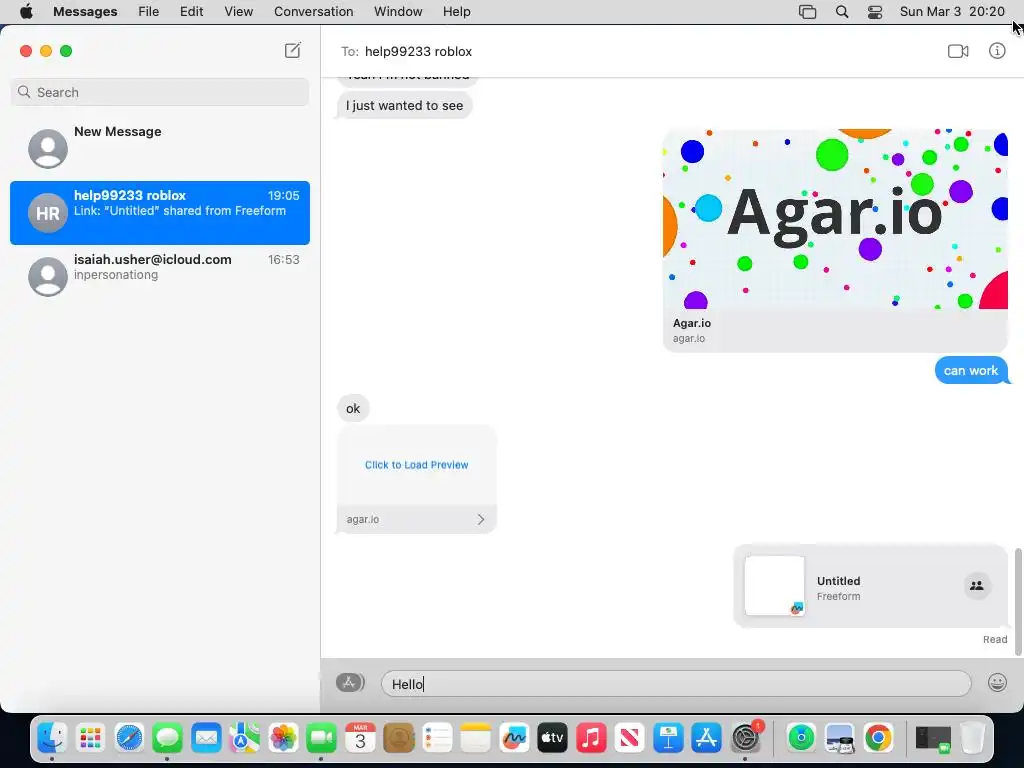
Task: Open the Agar.io link preview card
Action: point(835,240)
